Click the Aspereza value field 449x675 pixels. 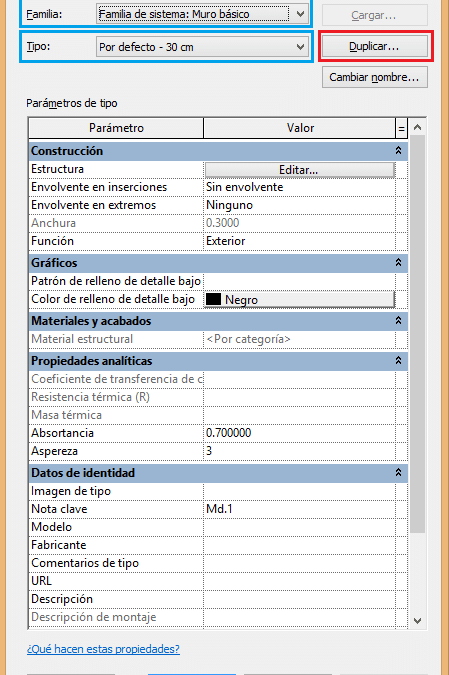click(x=299, y=451)
